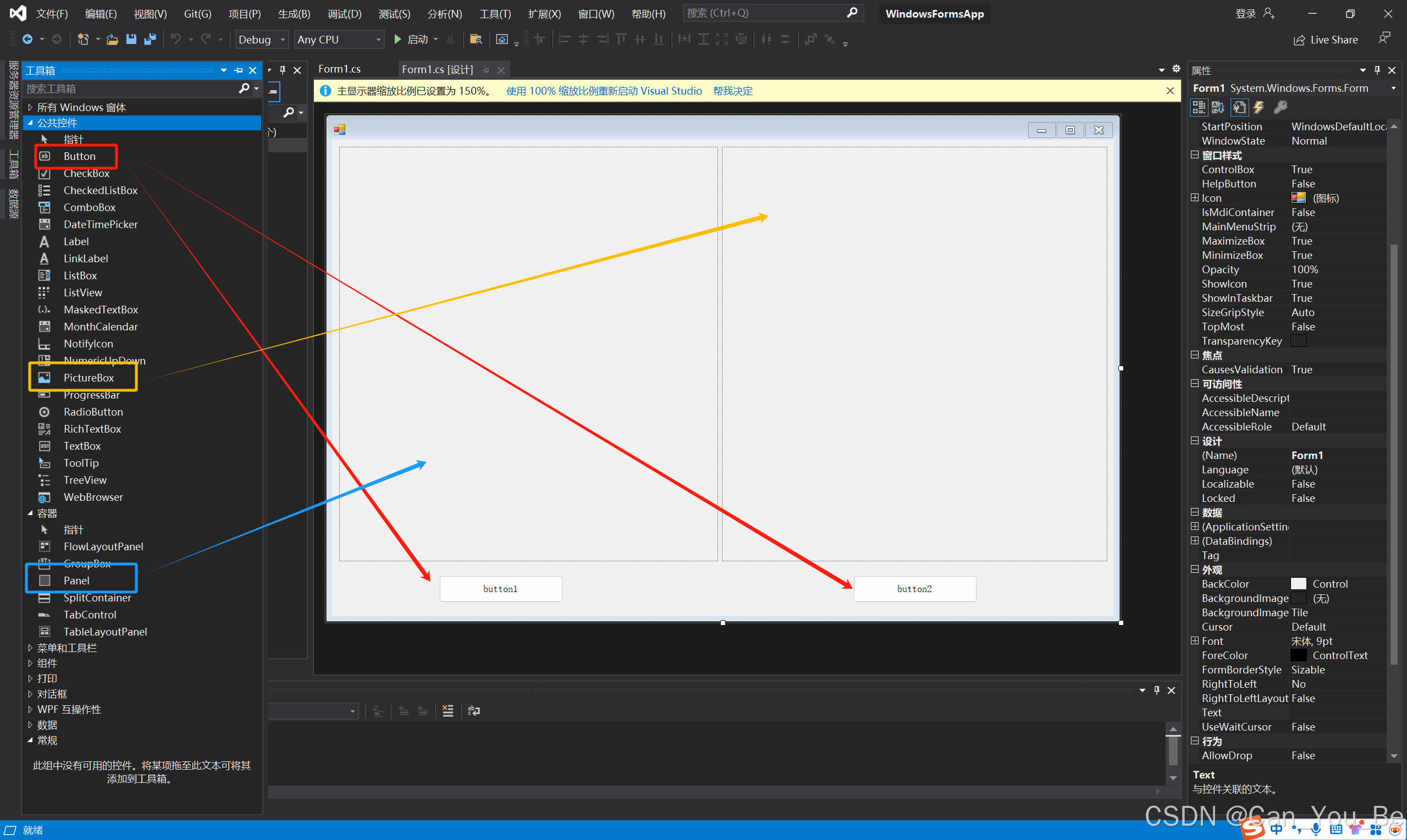The width and height of the screenshot is (1407, 840).
Task: Select the Button control in Toolbox
Action: (79, 156)
